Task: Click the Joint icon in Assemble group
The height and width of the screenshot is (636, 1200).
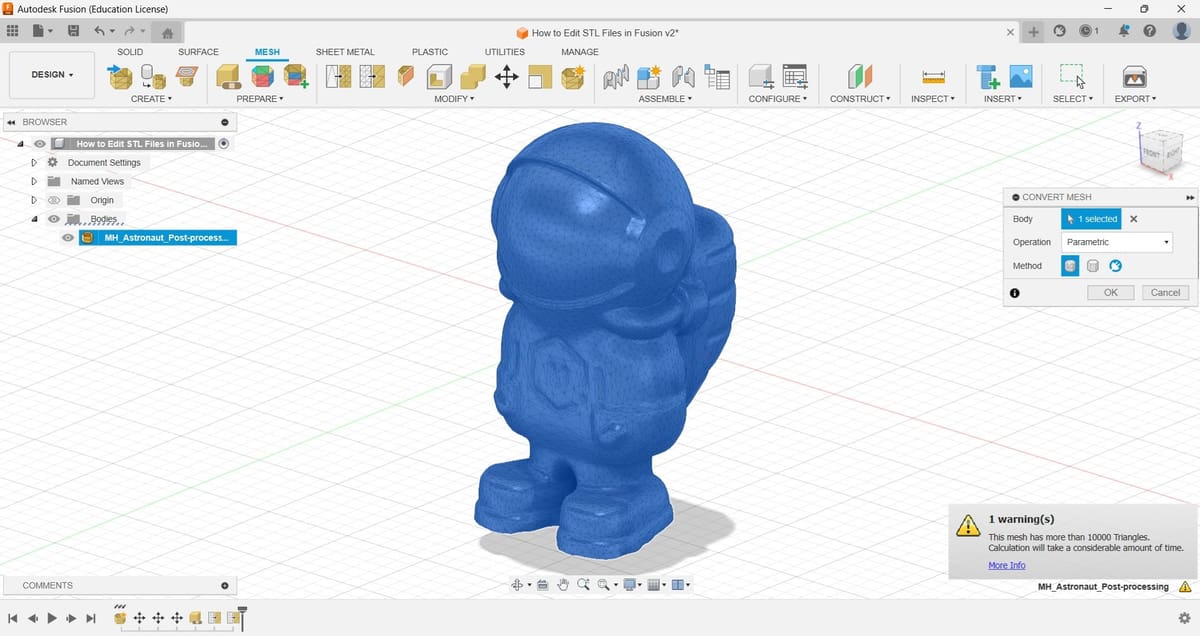Action: coord(683,76)
